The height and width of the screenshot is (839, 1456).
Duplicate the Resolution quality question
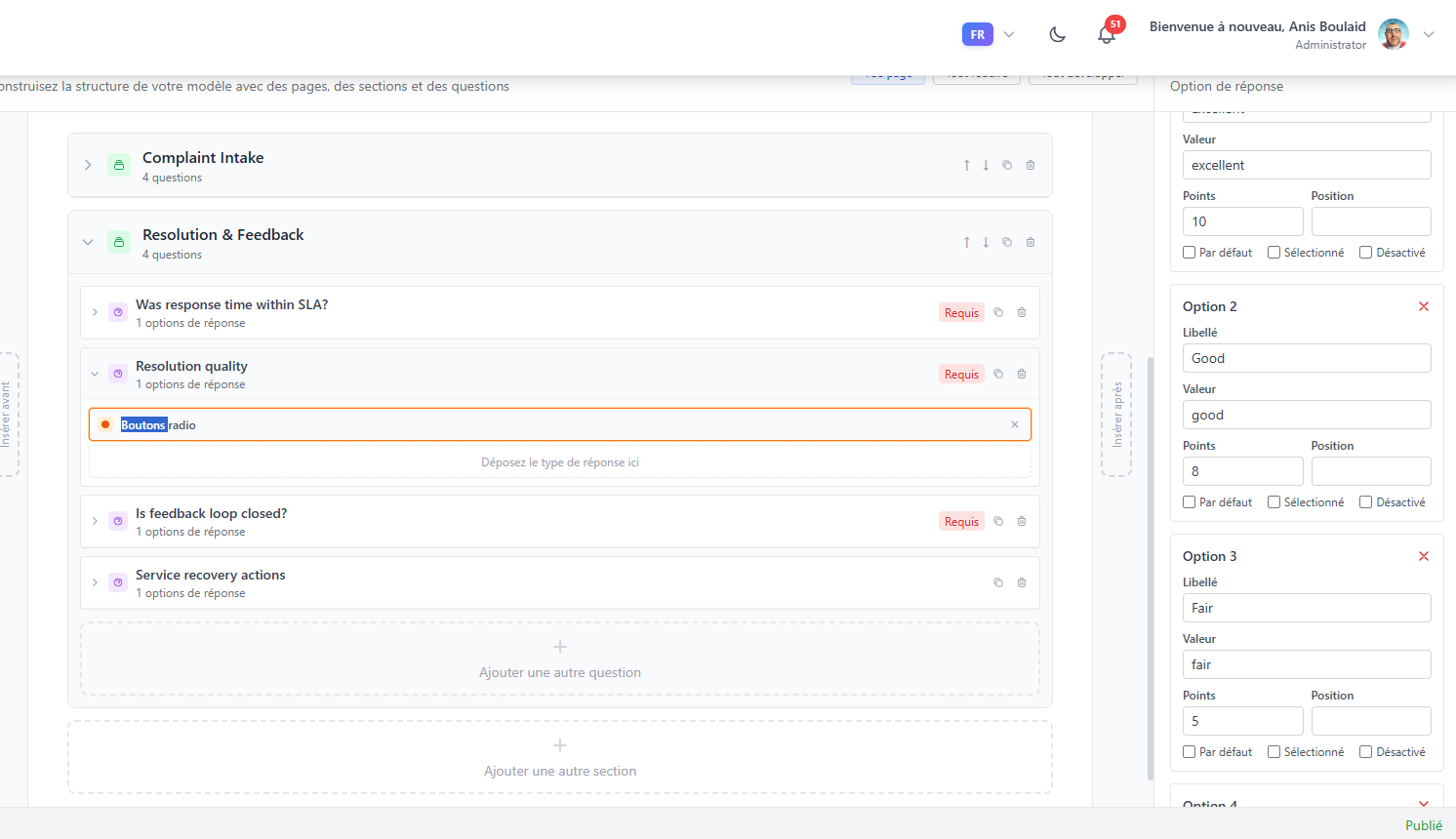pyautogui.click(x=998, y=374)
